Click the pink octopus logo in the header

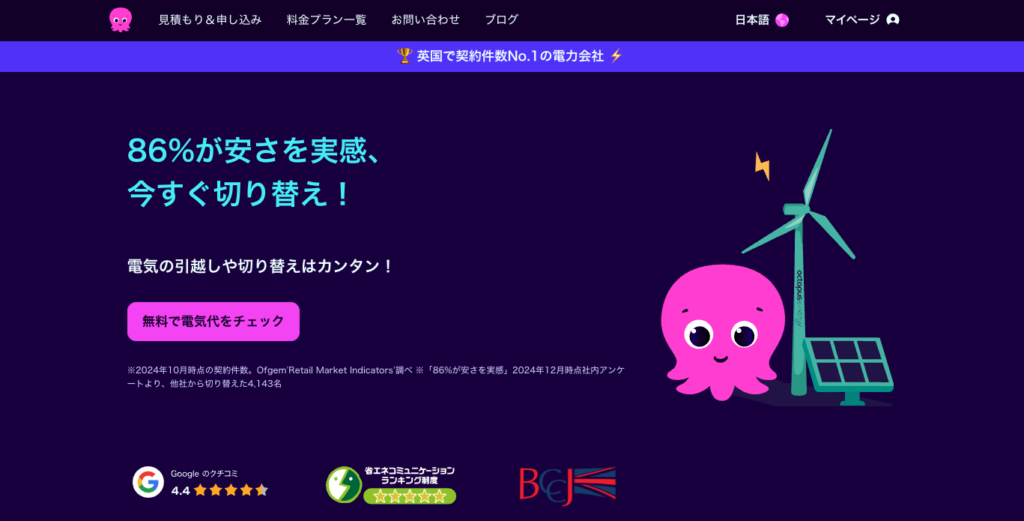pyautogui.click(x=121, y=20)
